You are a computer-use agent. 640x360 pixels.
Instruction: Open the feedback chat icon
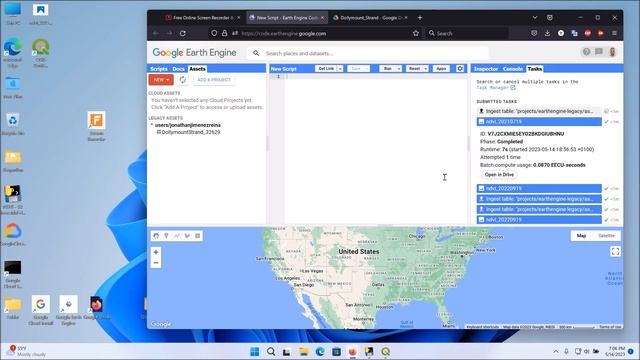click(x=599, y=52)
